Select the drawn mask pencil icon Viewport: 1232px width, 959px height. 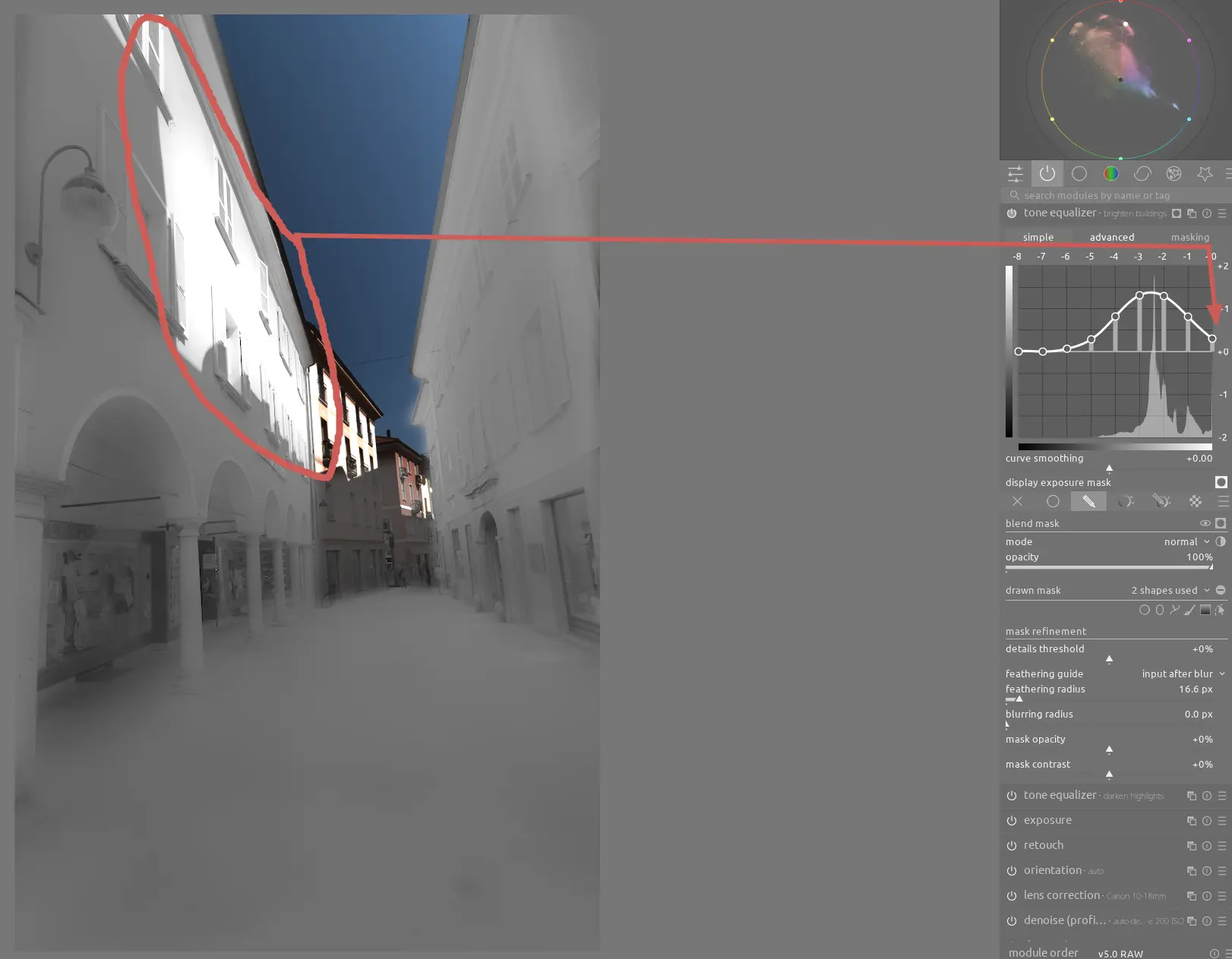pos(1088,501)
